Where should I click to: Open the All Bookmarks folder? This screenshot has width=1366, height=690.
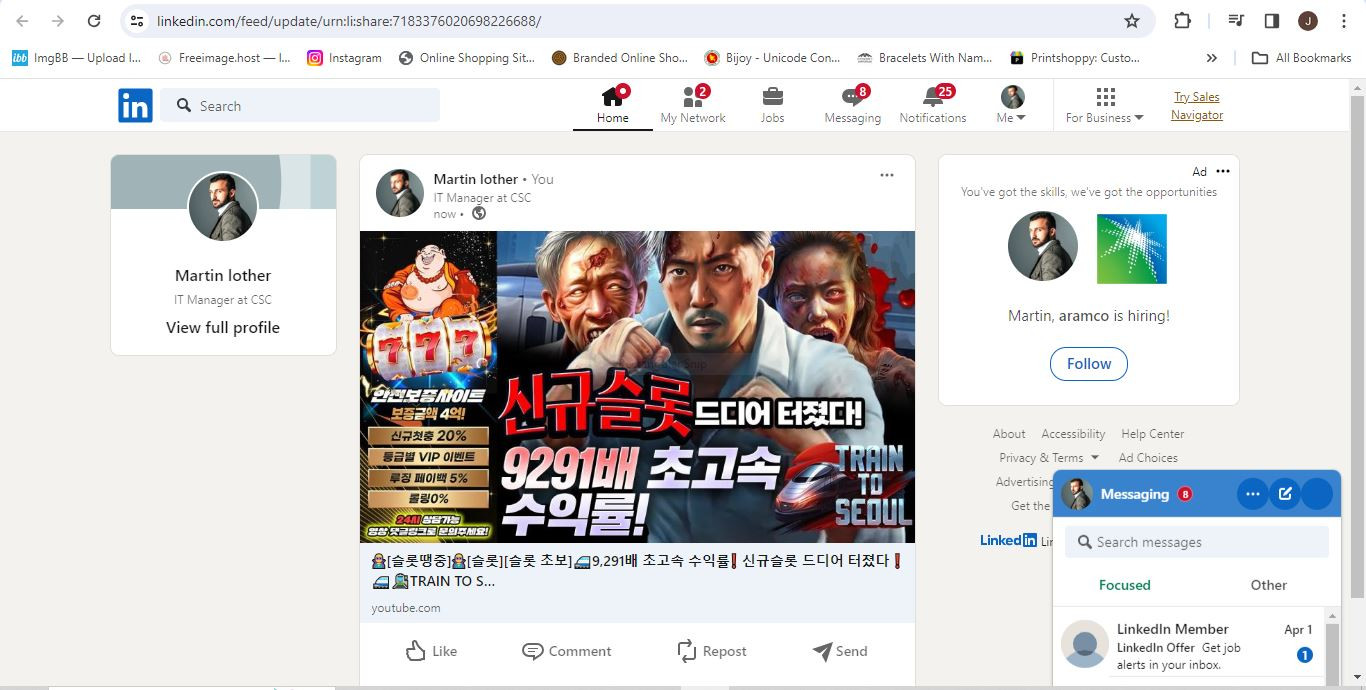[x=1302, y=58]
